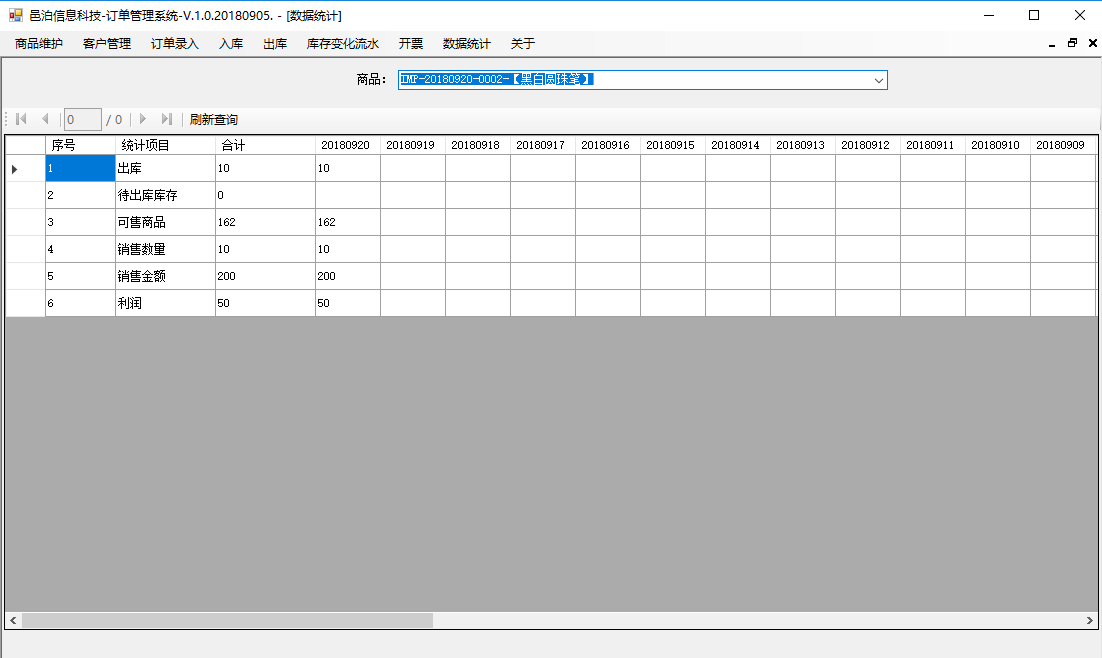The height and width of the screenshot is (658, 1102).
Task: Open the 关于 menu
Action: coord(522,44)
